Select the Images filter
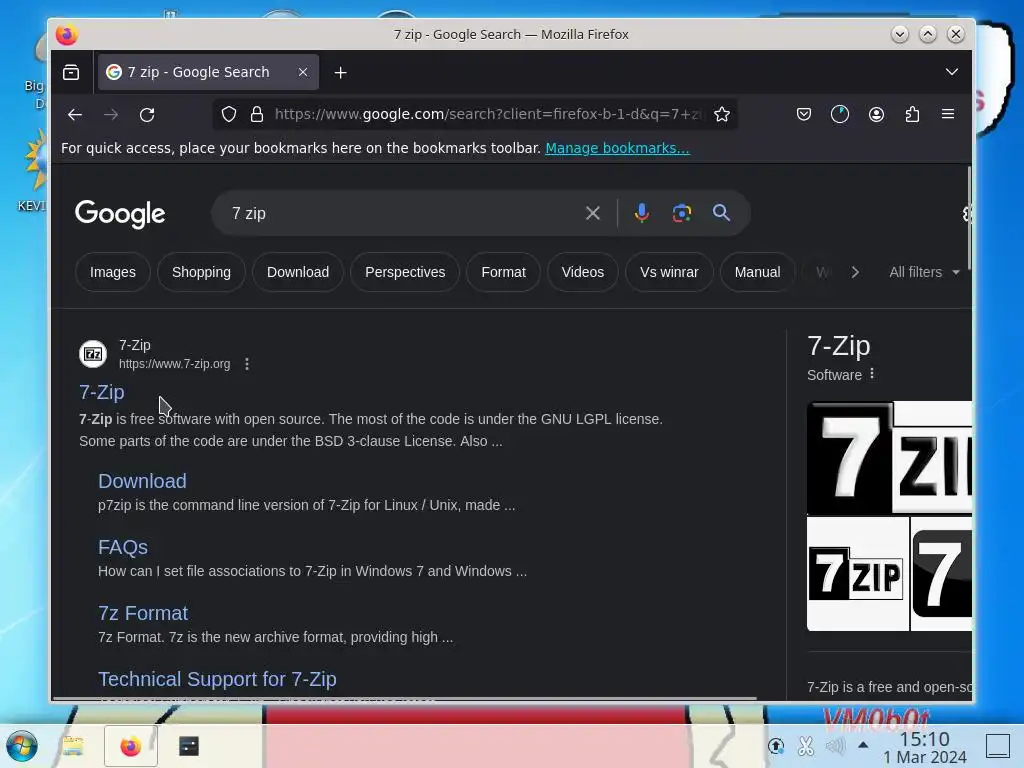1024x768 pixels. click(x=113, y=272)
